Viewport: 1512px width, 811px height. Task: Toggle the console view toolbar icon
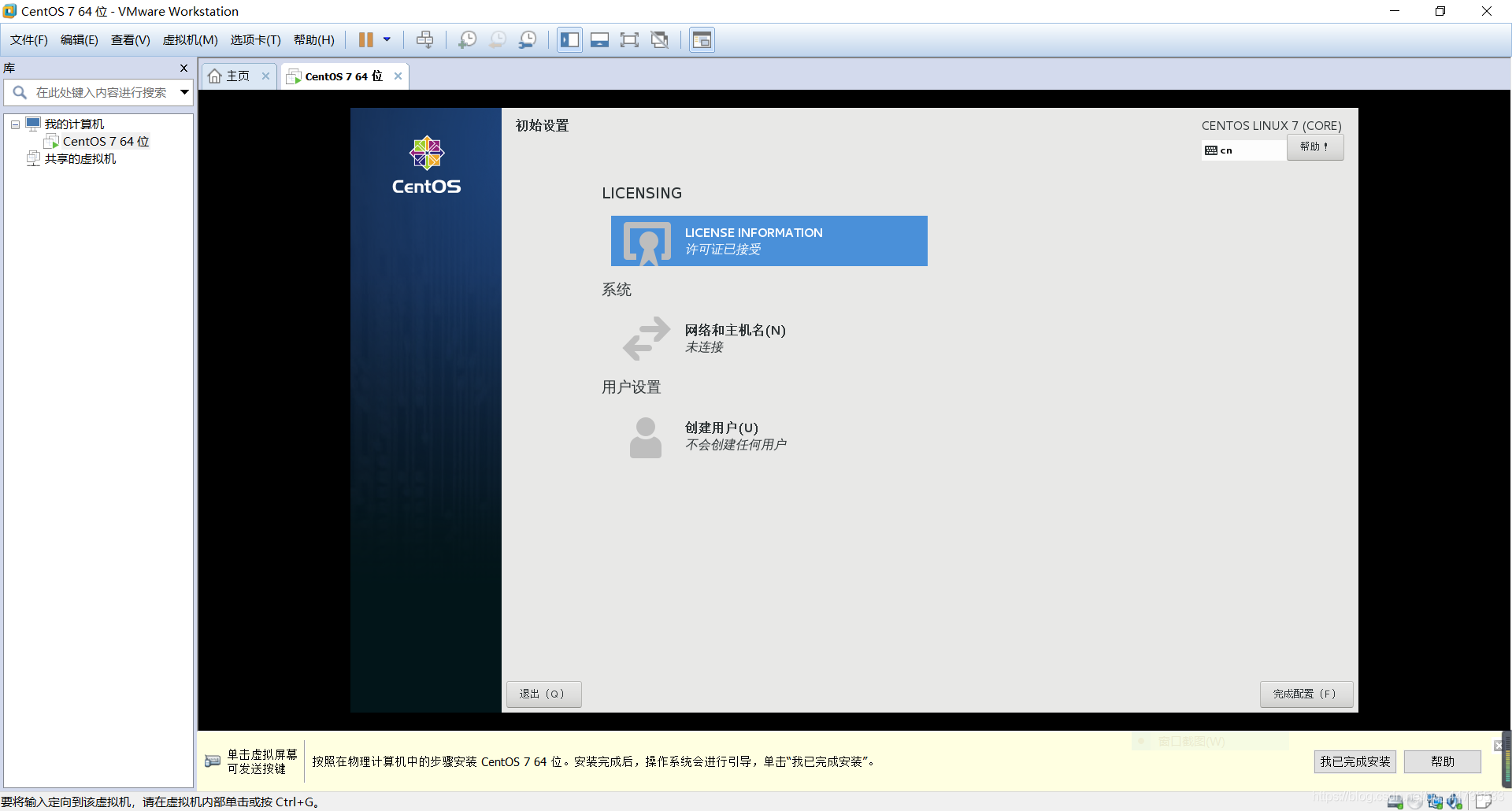coord(702,39)
